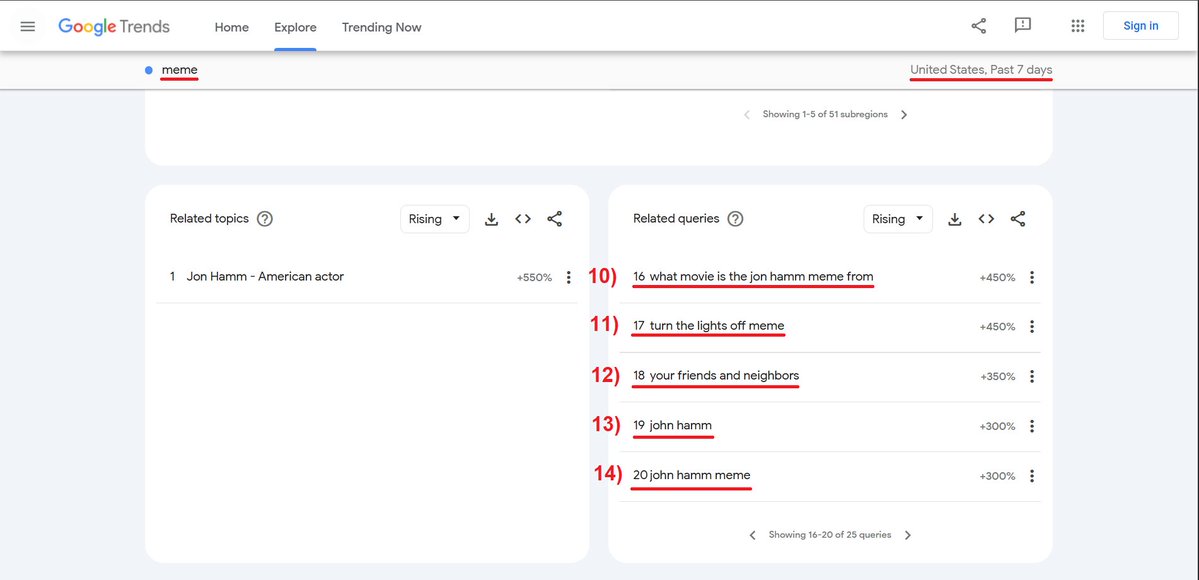
Task: Go to previous page of subregions
Action: pyautogui.click(x=746, y=115)
